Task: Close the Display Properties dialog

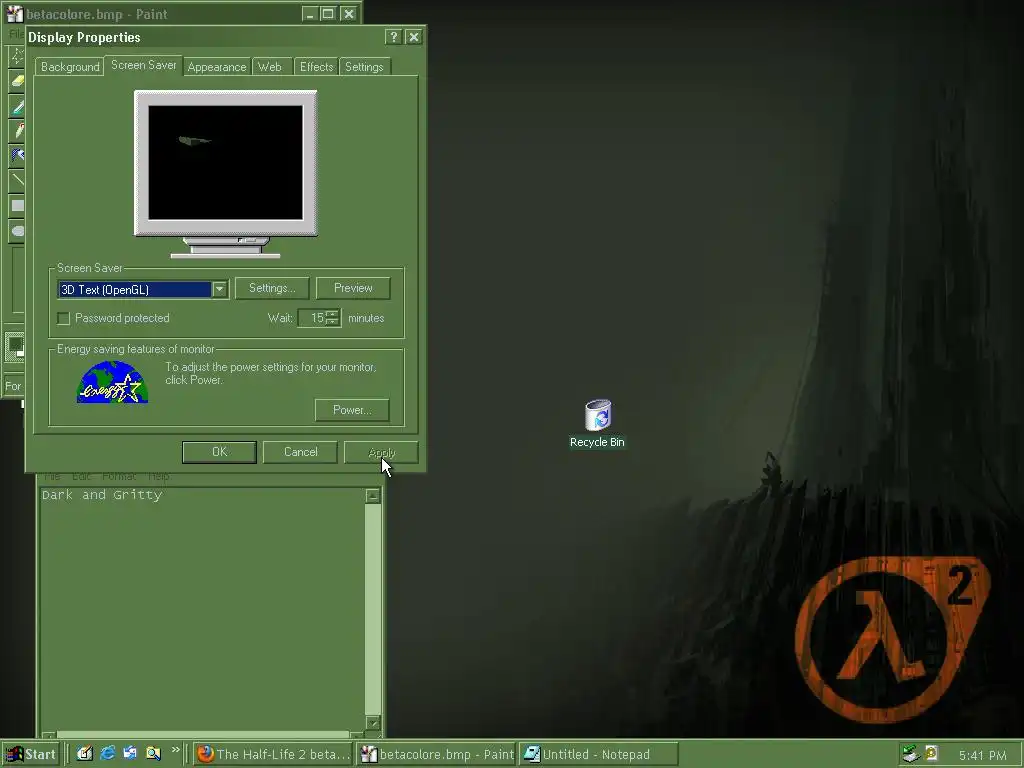Action: [413, 37]
